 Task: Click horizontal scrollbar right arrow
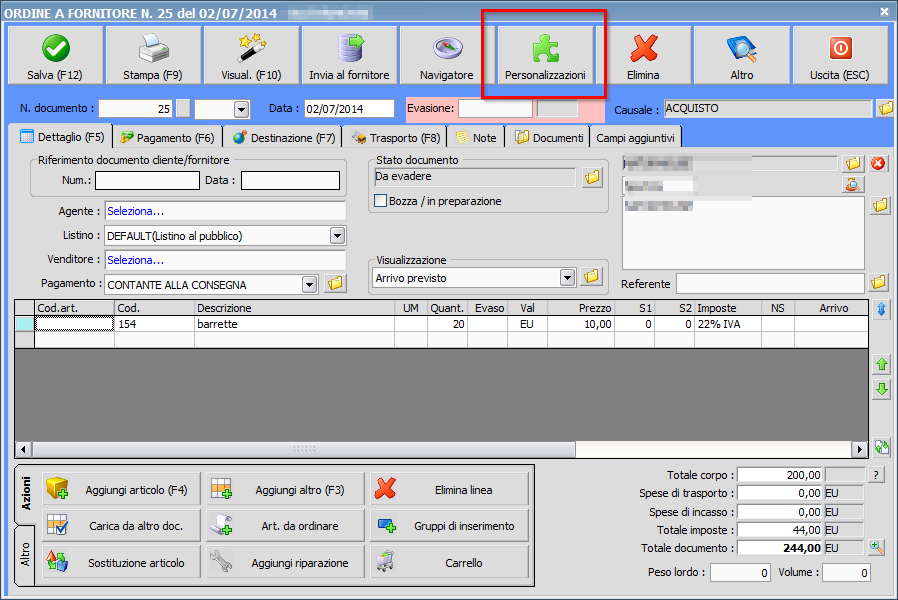(x=859, y=449)
